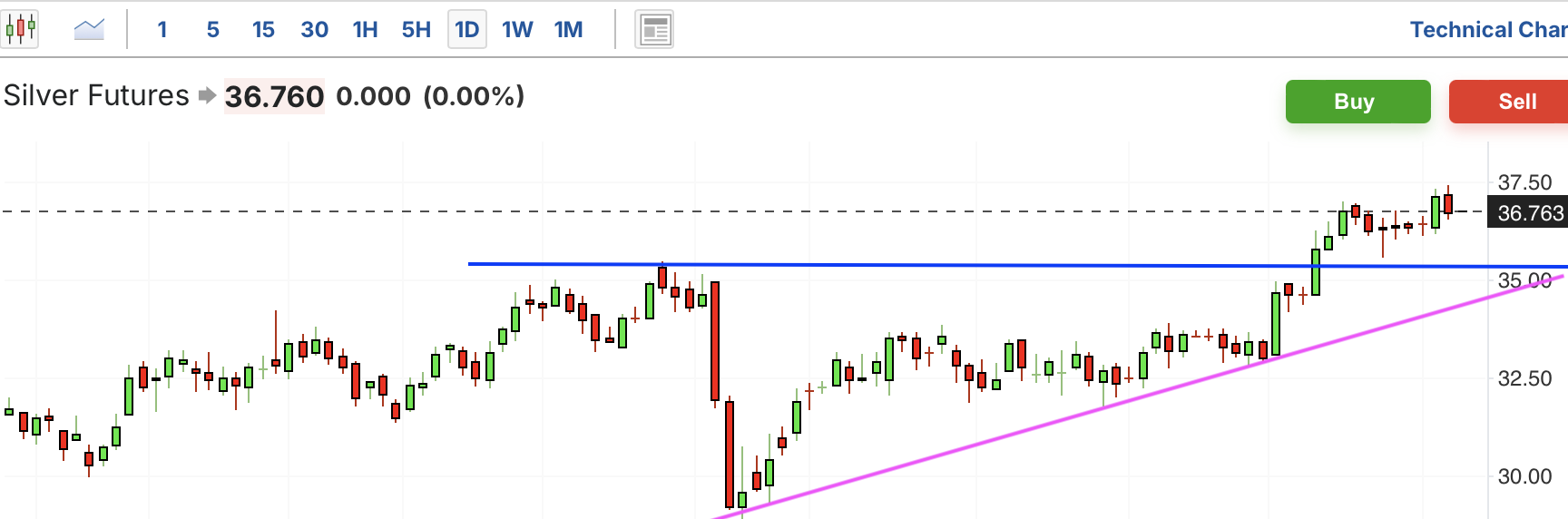Choose the 1M chart interval
The width and height of the screenshot is (1568, 519).
[x=569, y=30]
